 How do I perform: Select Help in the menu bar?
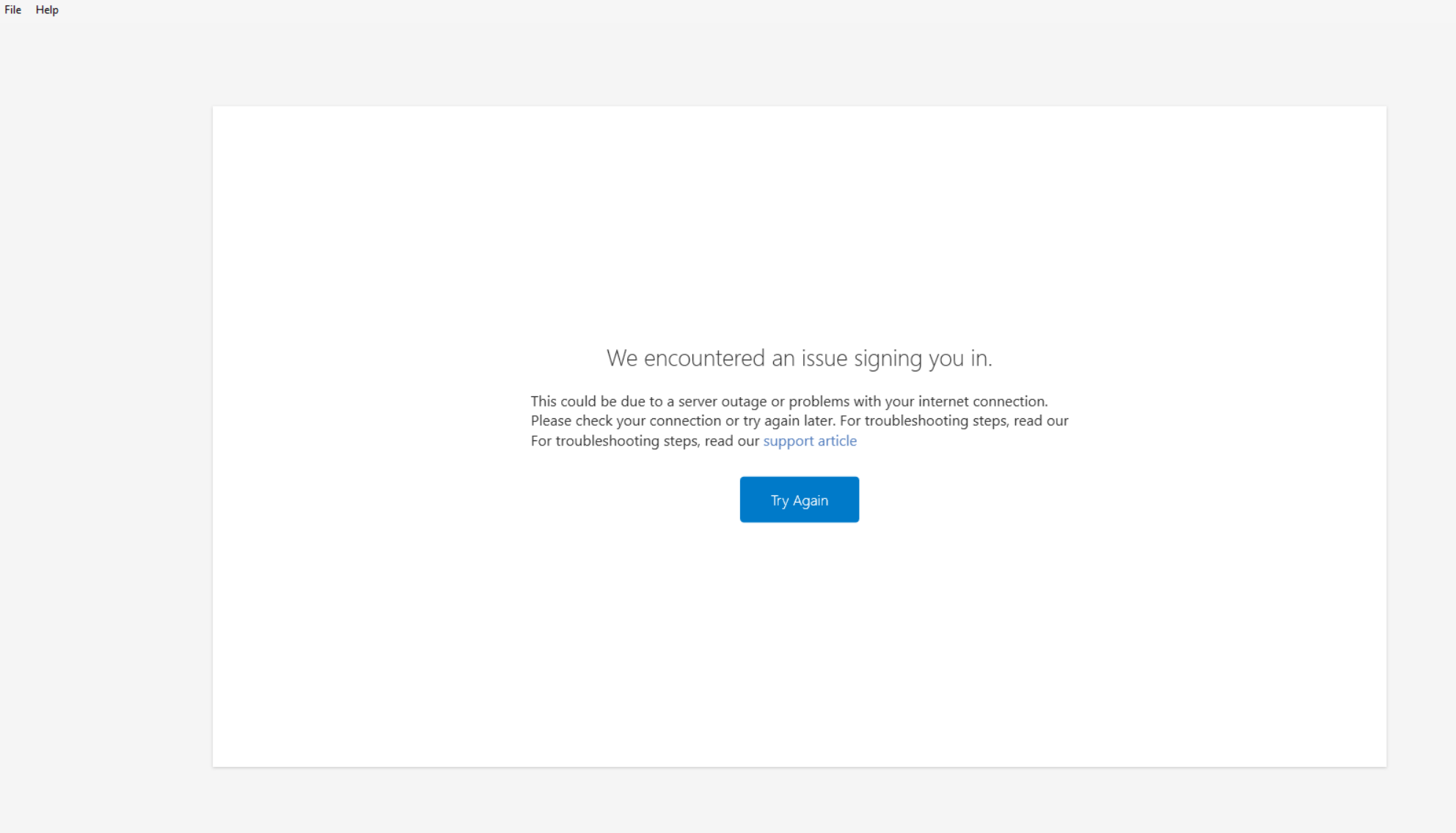47,10
